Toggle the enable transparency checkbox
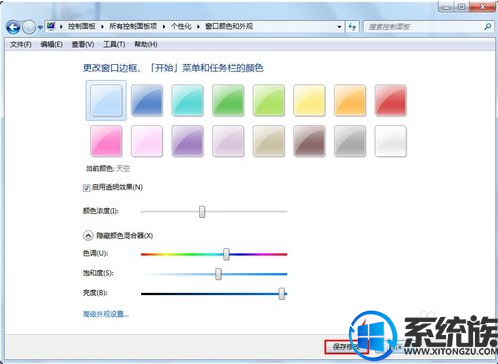Screen dimensions: 498x364 (x=87, y=188)
